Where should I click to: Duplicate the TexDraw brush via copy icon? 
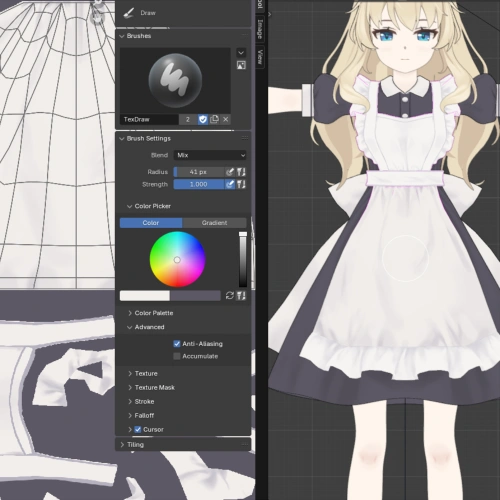tap(214, 119)
